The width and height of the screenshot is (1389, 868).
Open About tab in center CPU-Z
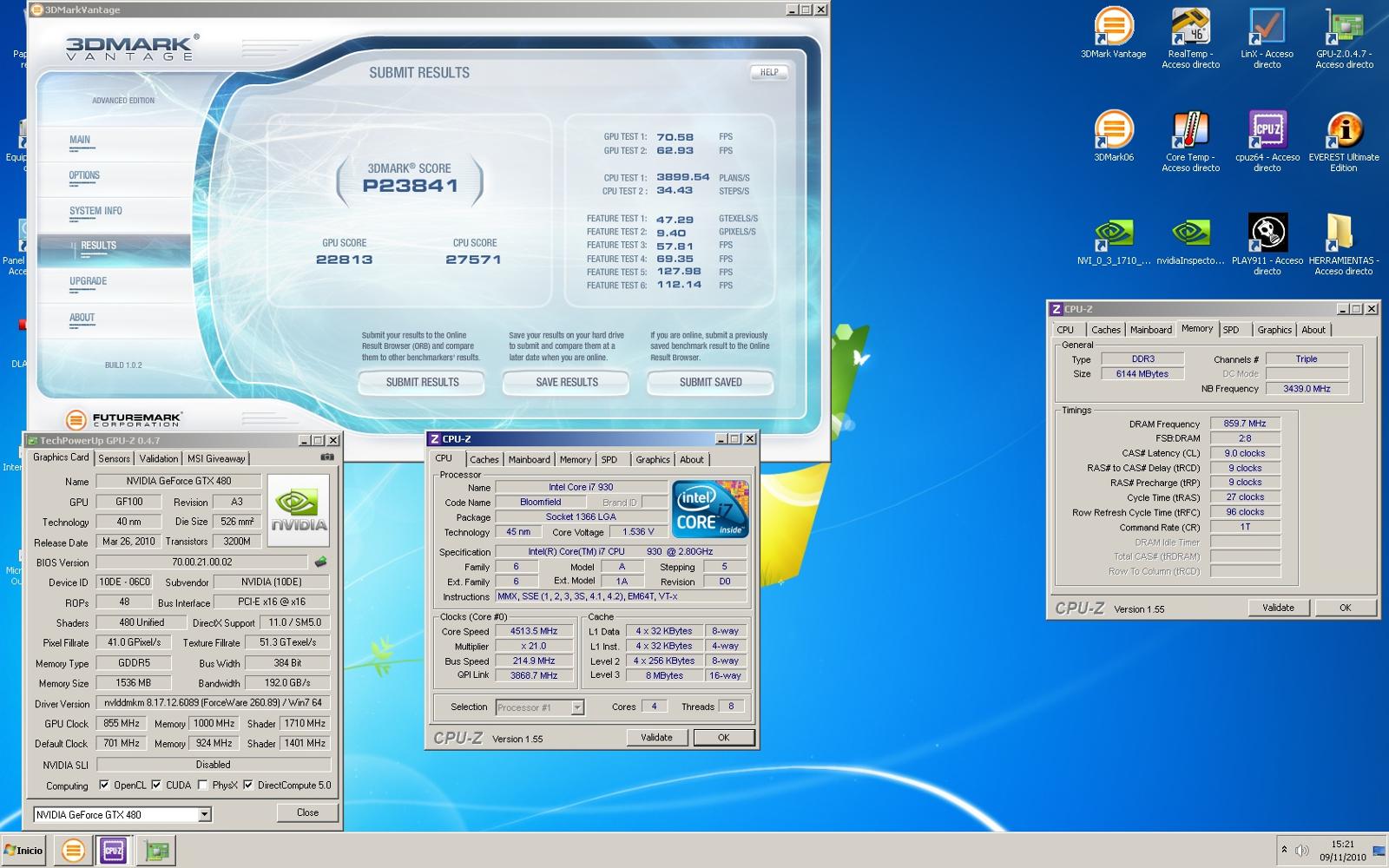692,459
